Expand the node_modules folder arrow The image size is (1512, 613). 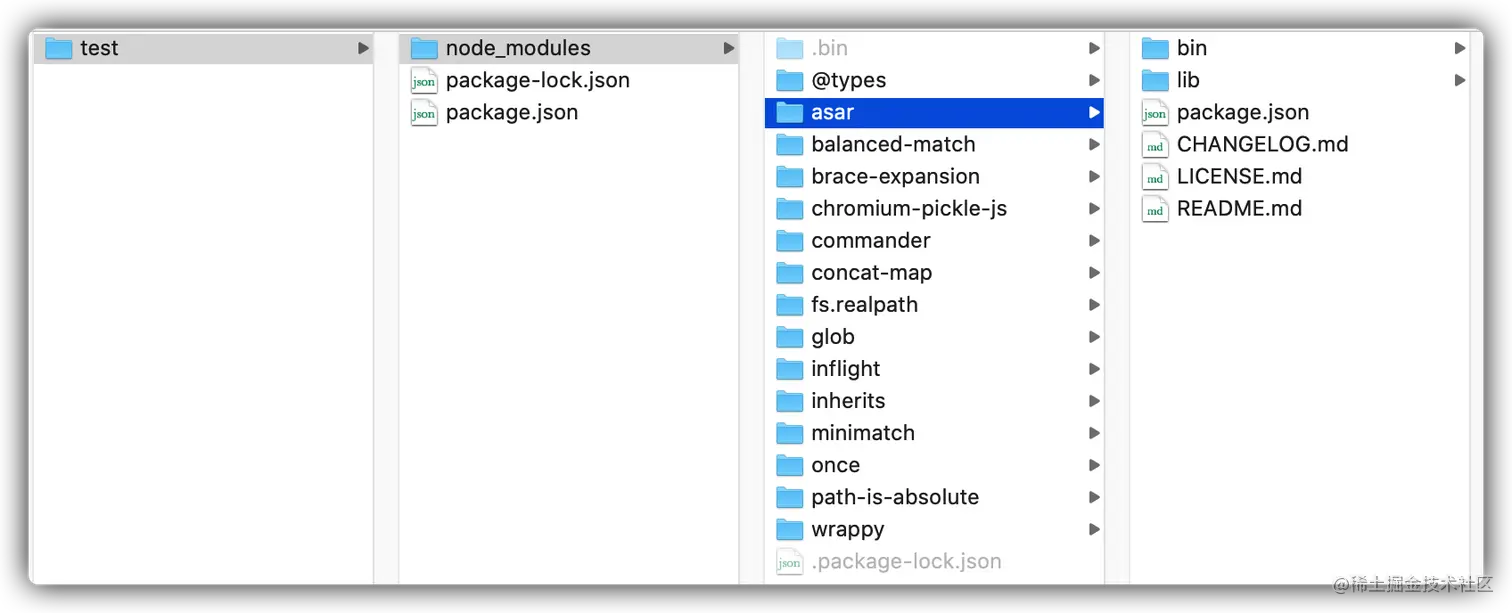[729, 48]
